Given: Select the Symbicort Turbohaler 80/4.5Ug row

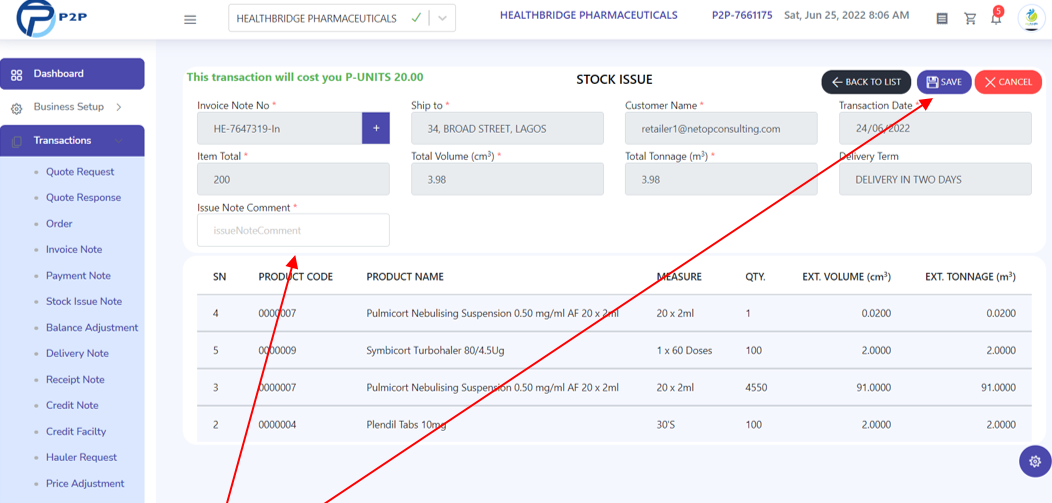Looking at the screenshot, I should tap(614, 350).
